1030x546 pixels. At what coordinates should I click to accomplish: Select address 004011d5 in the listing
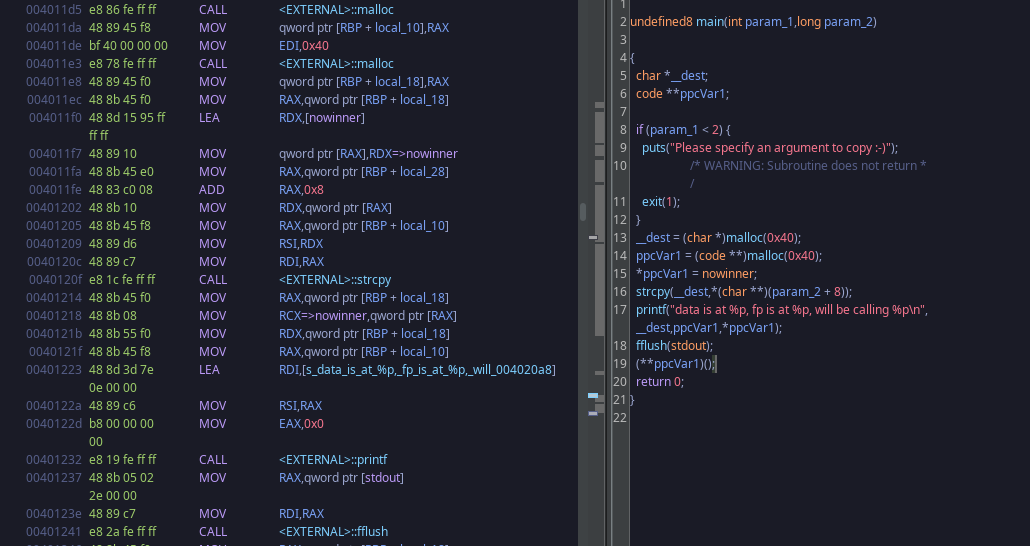[x=54, y=10]
